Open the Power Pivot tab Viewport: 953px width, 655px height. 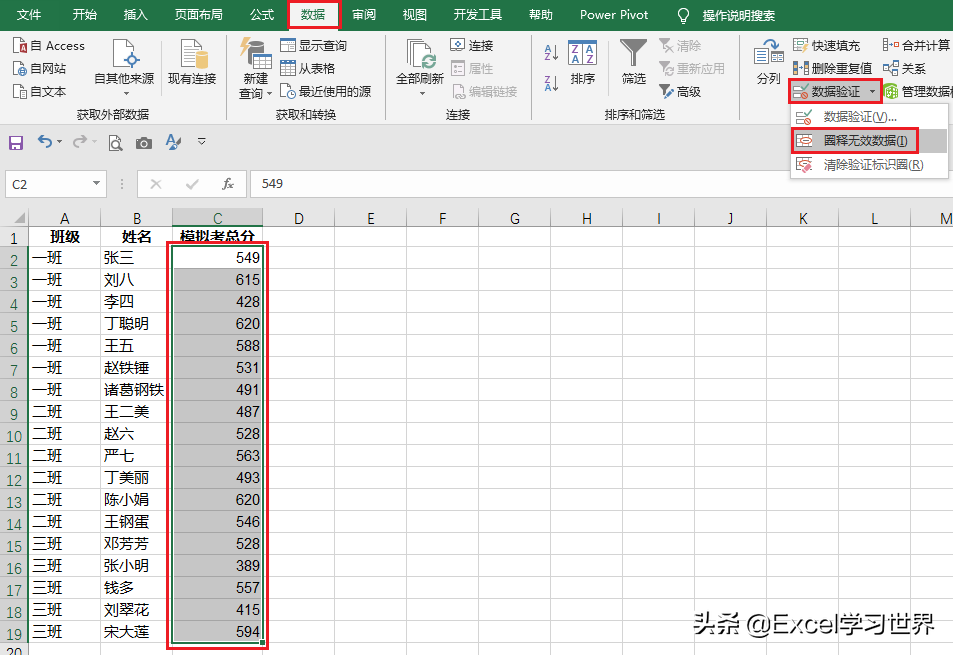click(614, 15)
